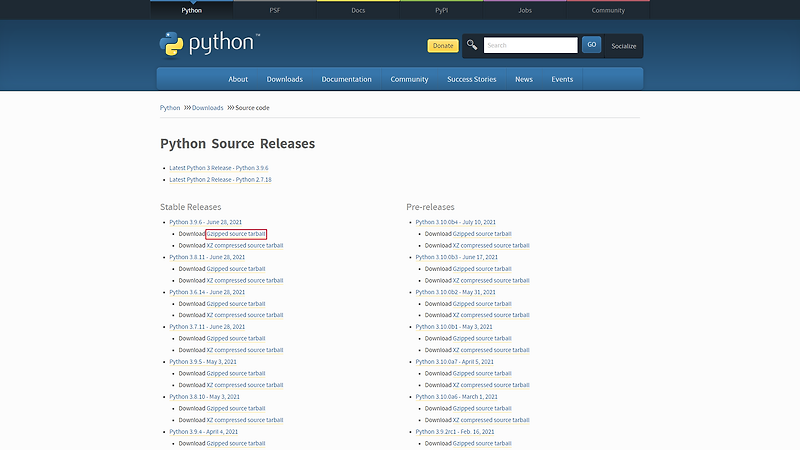Click the yellow Donate button

click(x=443, y=45)
